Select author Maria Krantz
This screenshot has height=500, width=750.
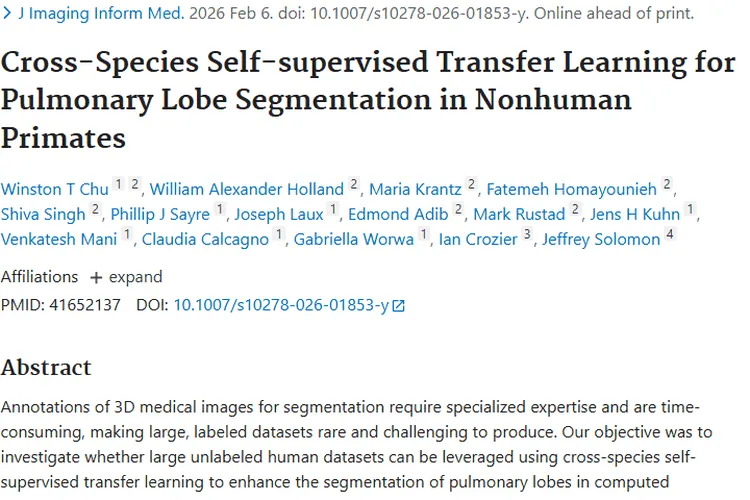point(415,189)
